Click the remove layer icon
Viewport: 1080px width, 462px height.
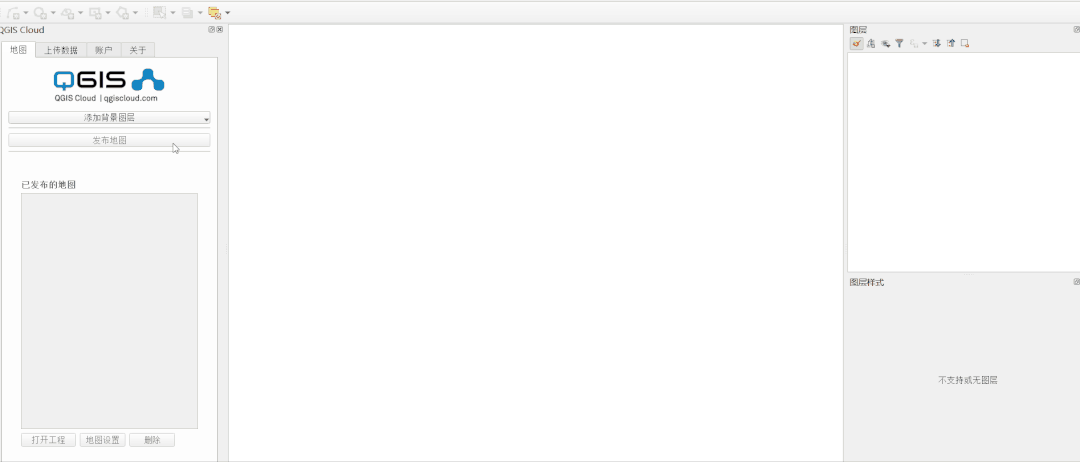click(x=965, y=43)
